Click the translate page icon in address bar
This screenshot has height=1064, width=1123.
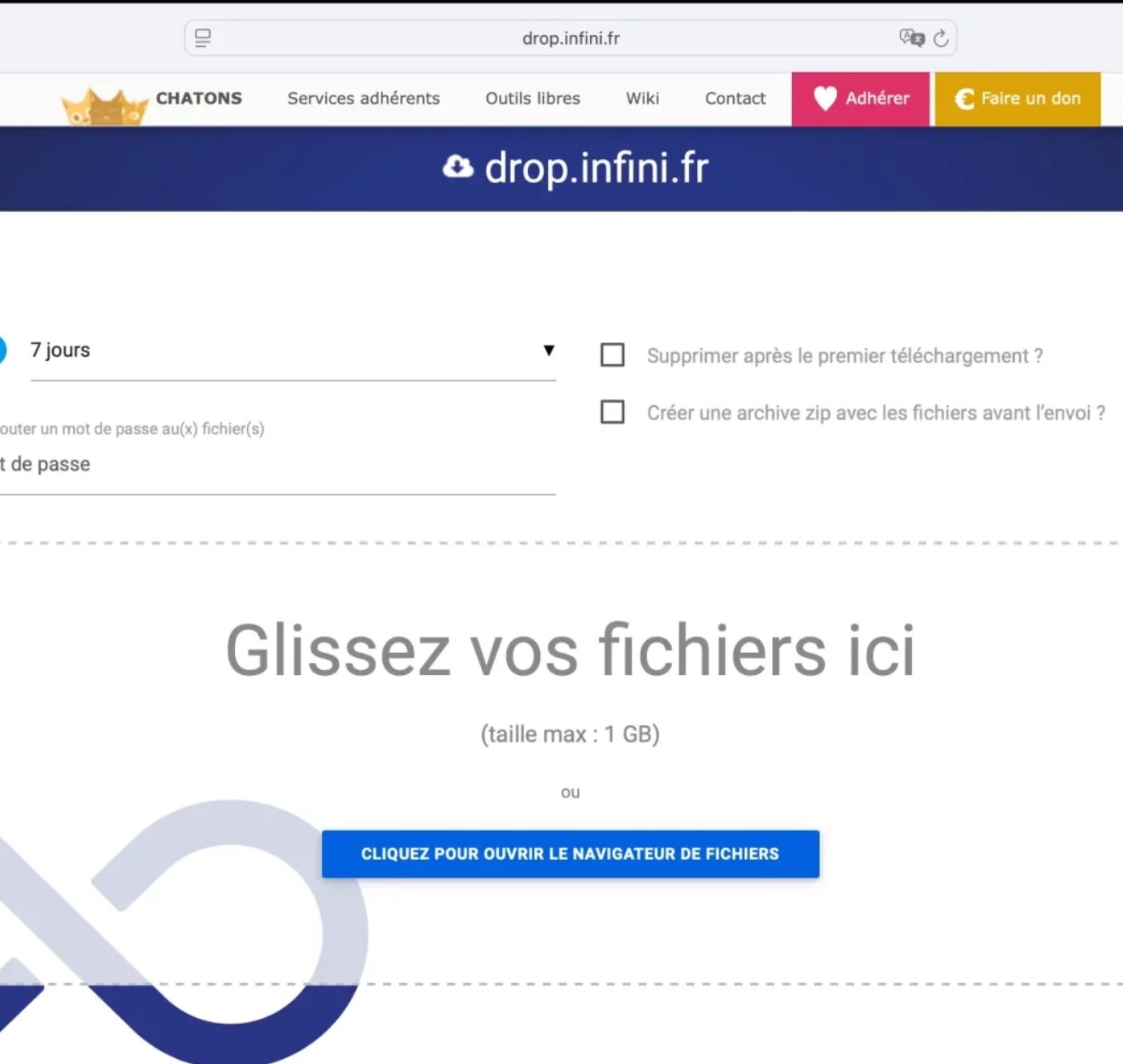pos(911,37)
